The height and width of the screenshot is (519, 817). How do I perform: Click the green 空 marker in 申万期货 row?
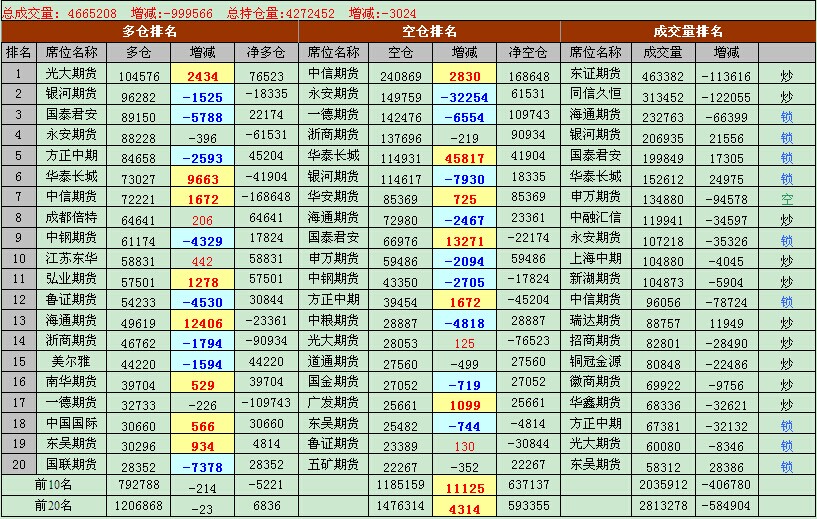(787, 199)
